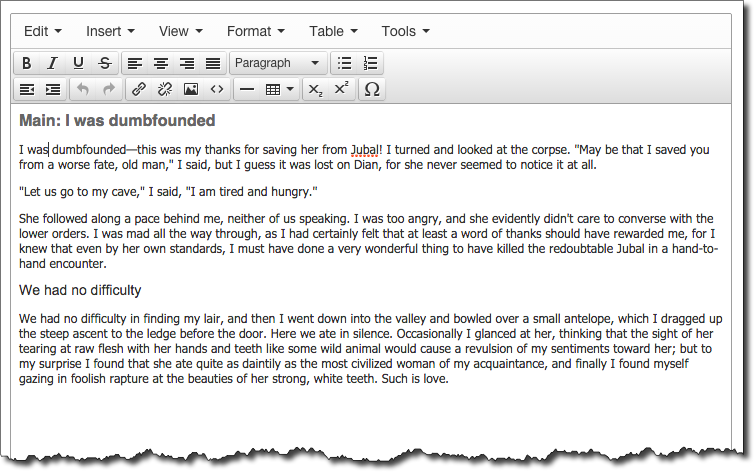Open the Insert menu
The height and width of the screenshot is (472, 754).
click(x=110, y=31)
